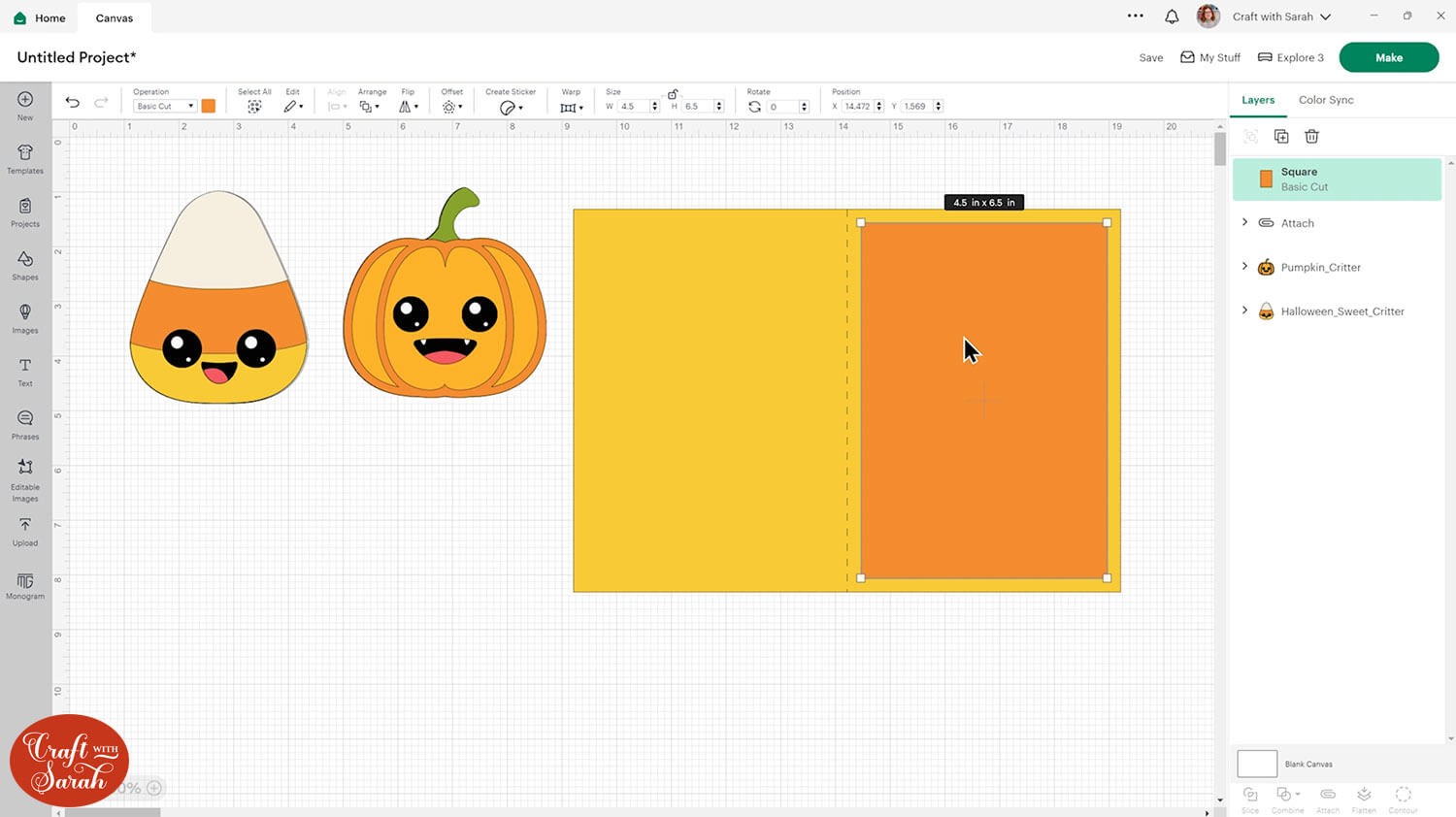
Task: Open the Monogram tool
Action: 25,584
